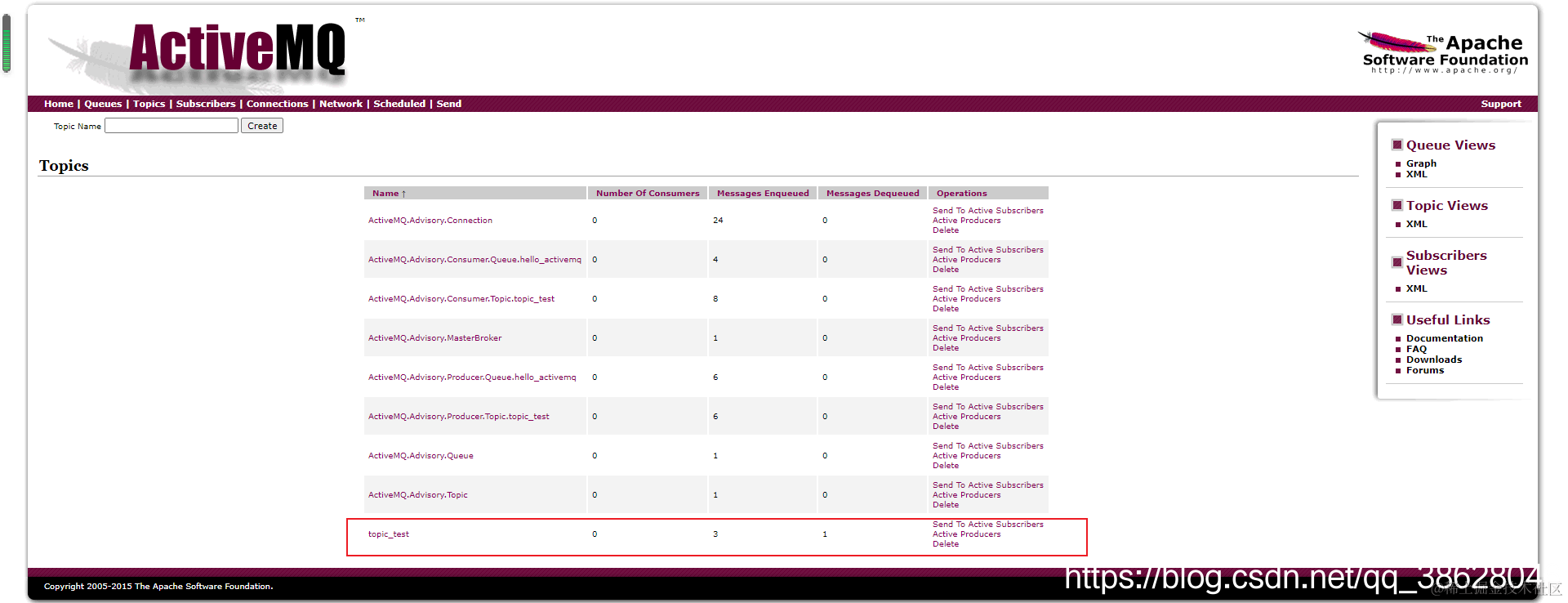Open Topic Views XML link
Image resolution: width=1568 pixels, height=603 pixels.
coord(1417,224)
